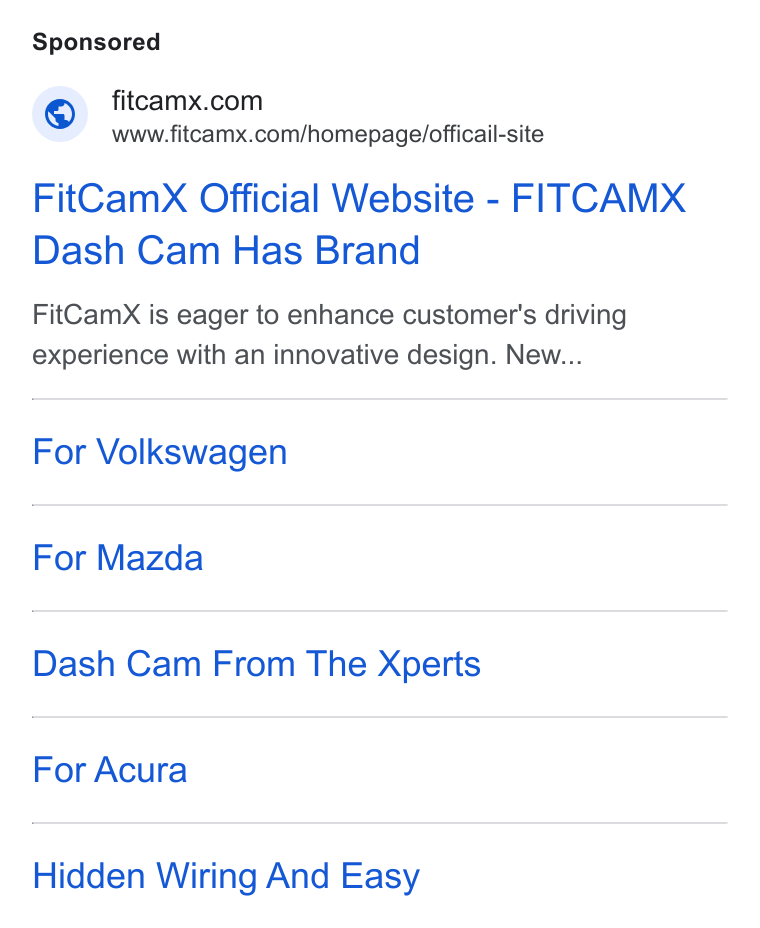Select the fitcamx.com site name
The image size is (760, 928).
187,101
